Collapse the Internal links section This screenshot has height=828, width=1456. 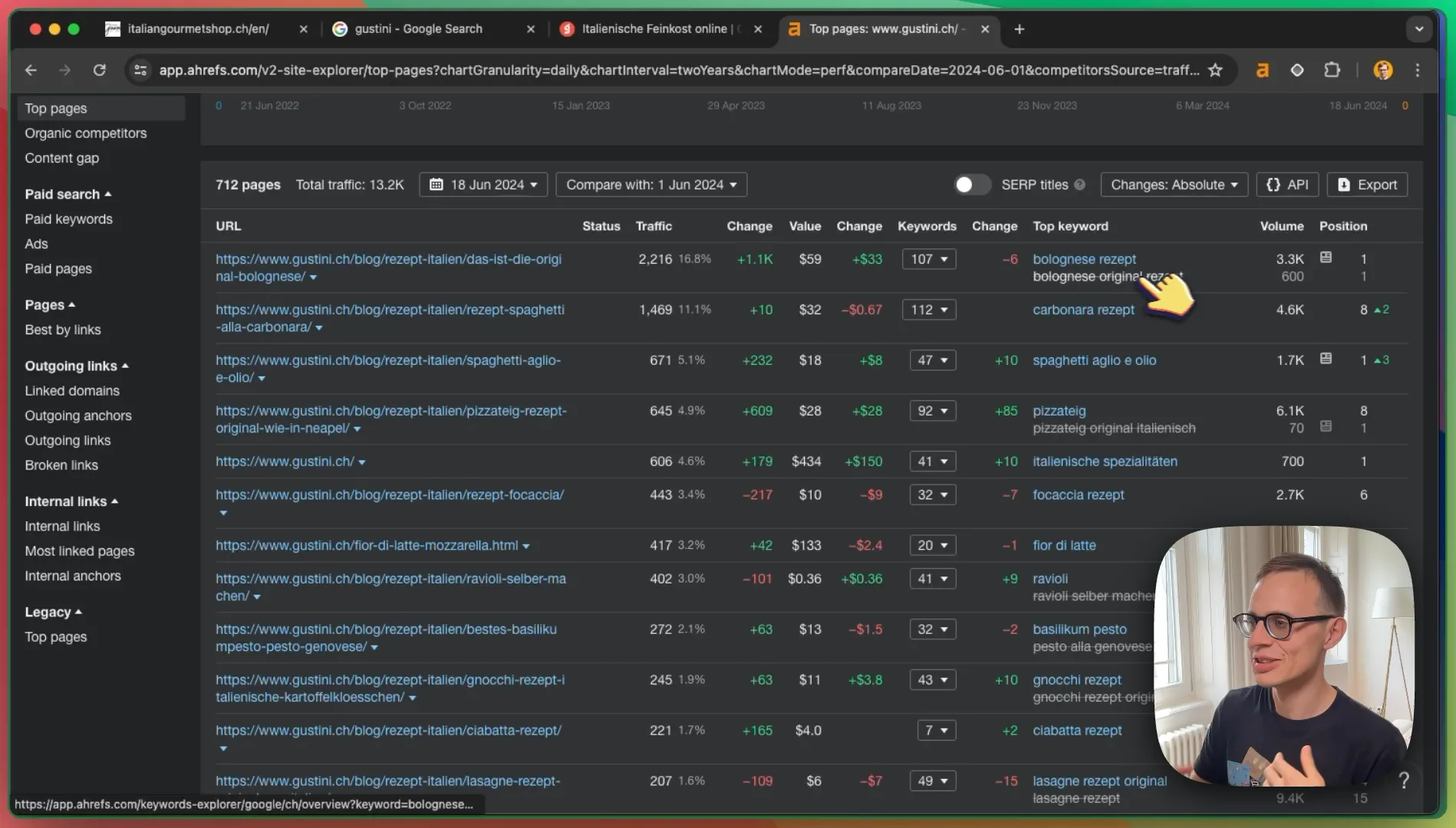tap(71, 501)
